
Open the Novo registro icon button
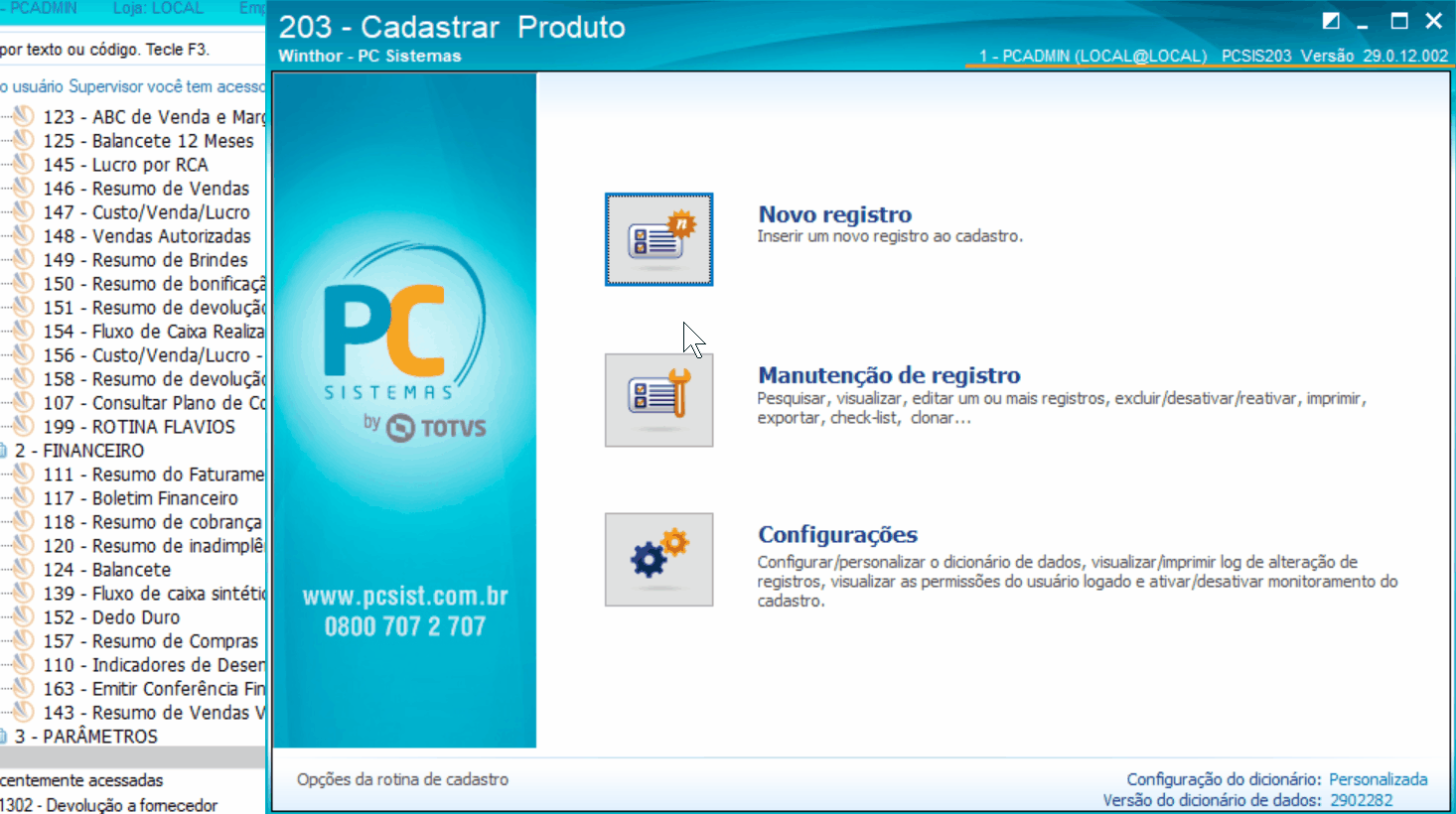pos(658,239)
